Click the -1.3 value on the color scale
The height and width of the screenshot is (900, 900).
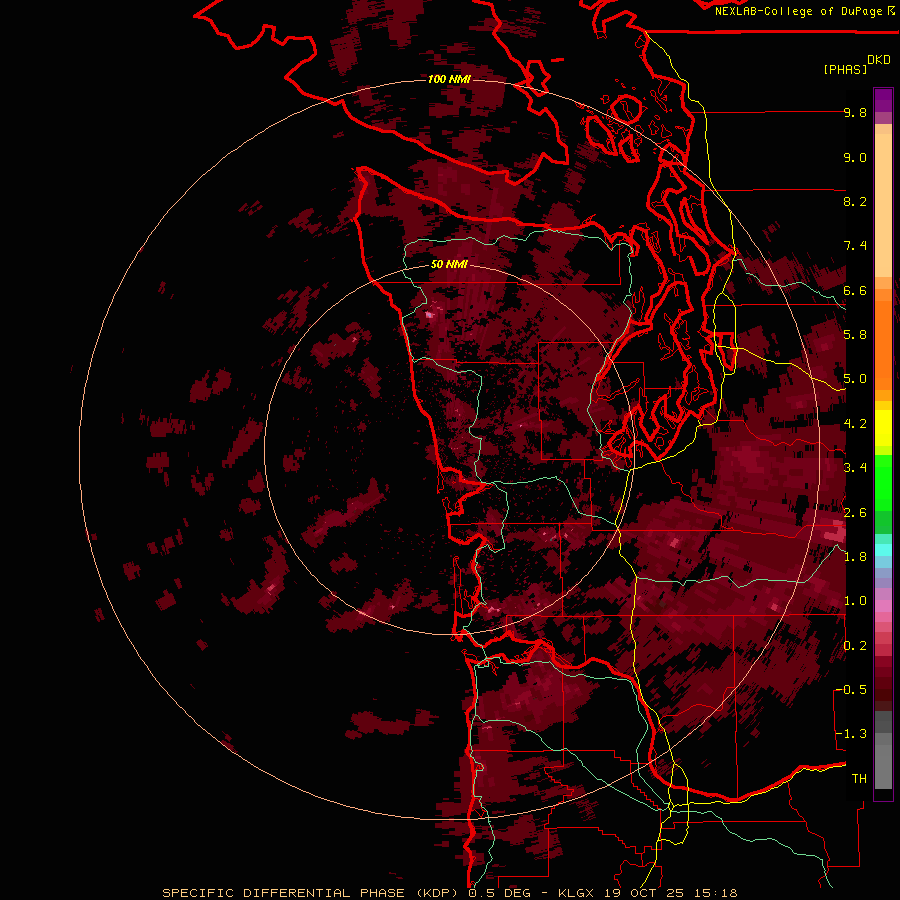[852, 735]
